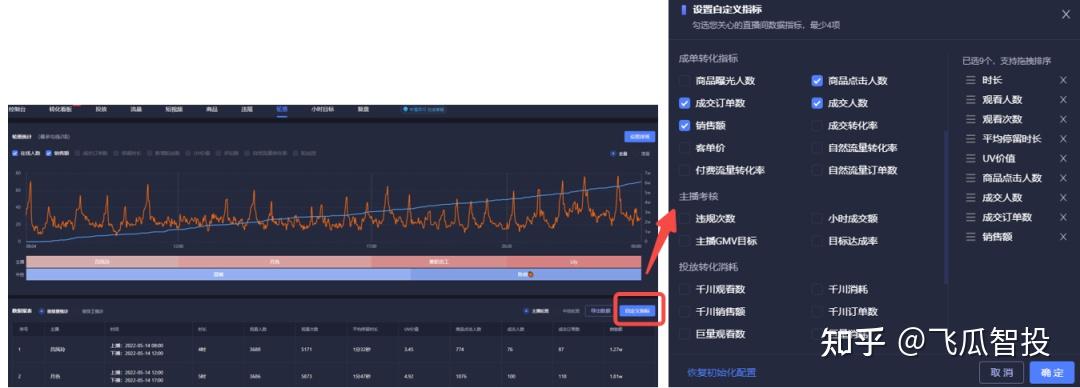Remove 成交人数 from the selected list
Image resolution: width=1080 pixels, height=388 pixels.
(1063, 198)
